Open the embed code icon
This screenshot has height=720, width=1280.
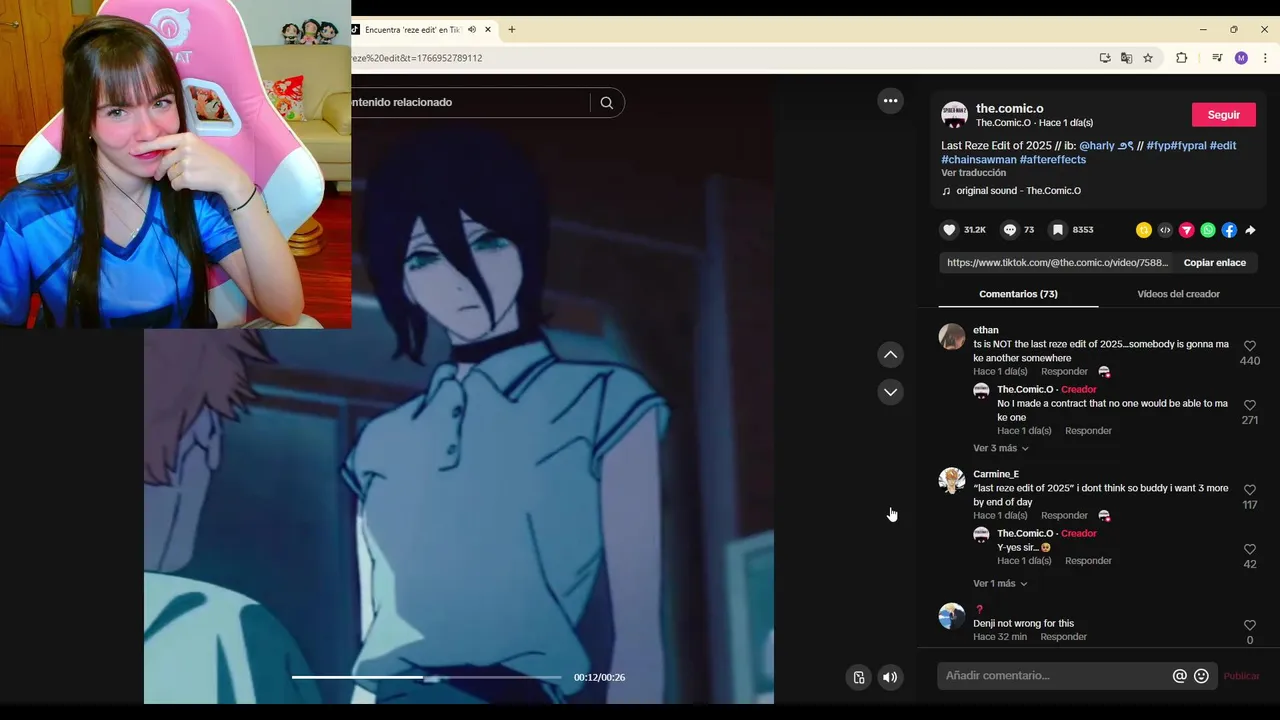coord(1165,230)
